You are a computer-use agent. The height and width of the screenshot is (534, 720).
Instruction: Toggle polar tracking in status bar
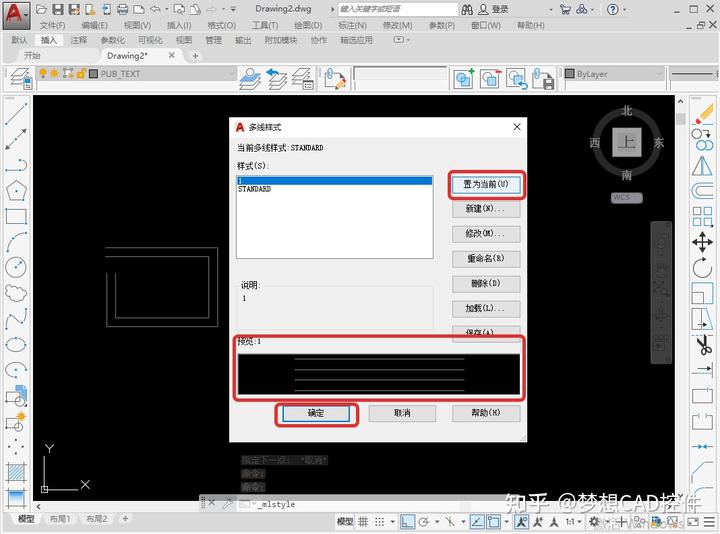tap(424, 522)
